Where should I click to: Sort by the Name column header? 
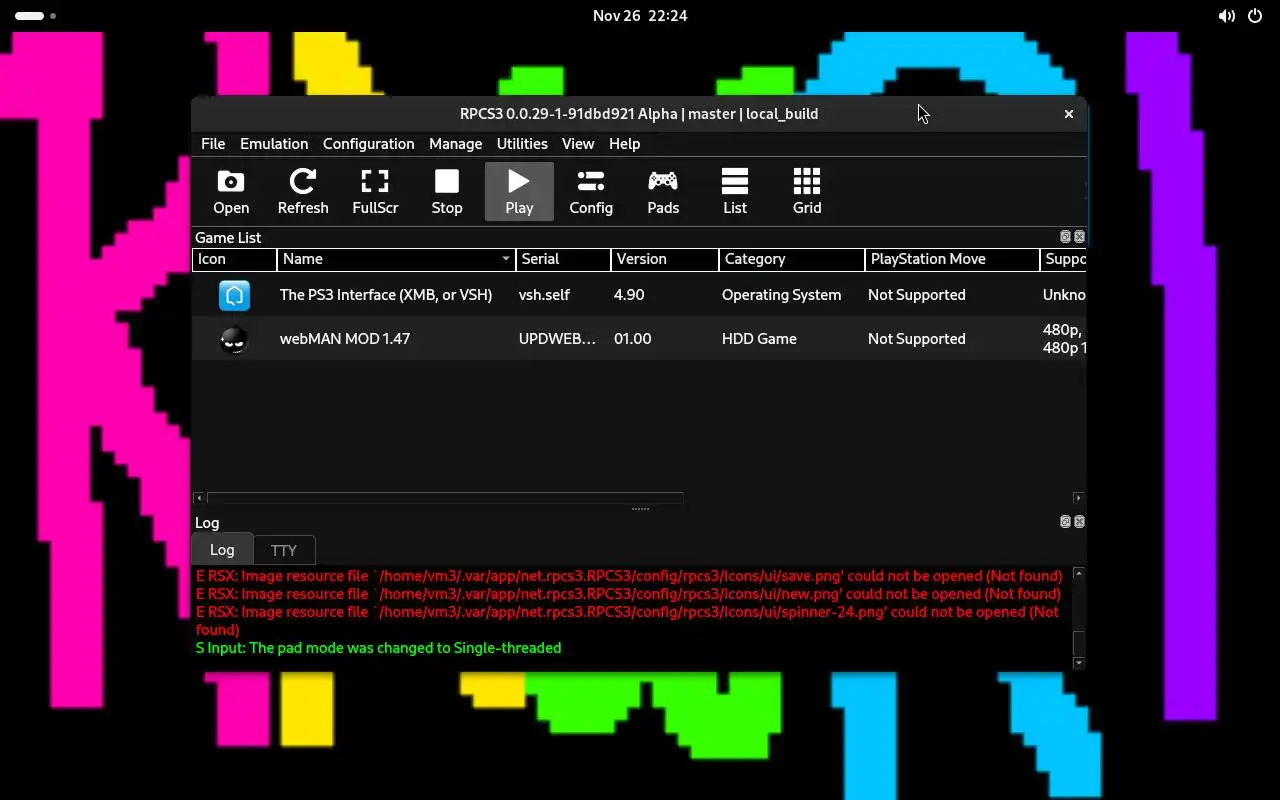click(396, 259)
